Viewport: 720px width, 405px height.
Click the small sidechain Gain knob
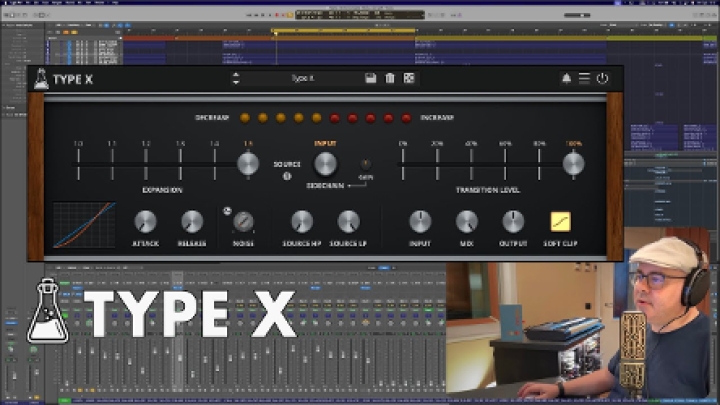tap(366, 164)
